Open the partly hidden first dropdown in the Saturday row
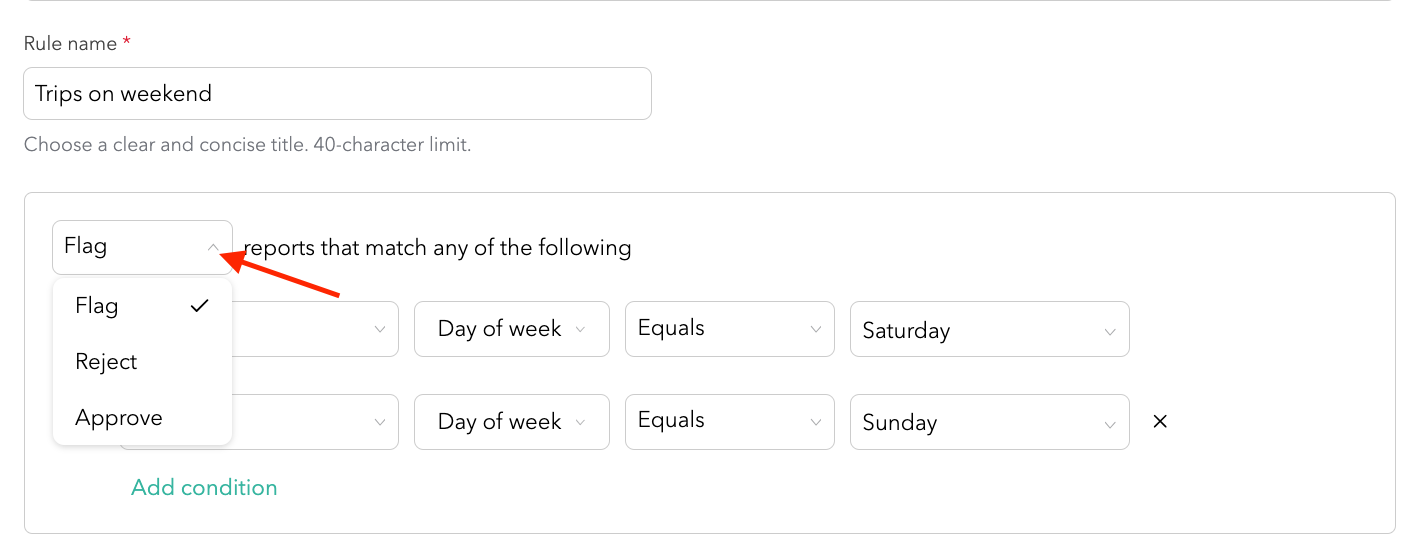 (316, 329)
